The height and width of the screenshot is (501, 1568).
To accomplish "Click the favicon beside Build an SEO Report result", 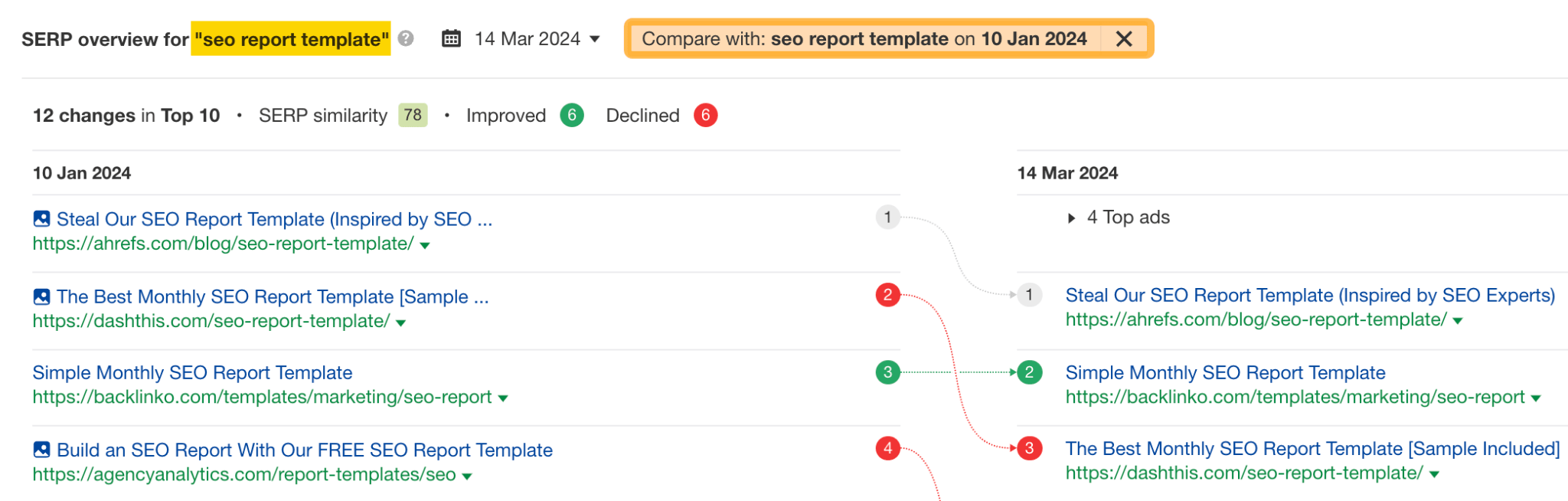I will click(41, 450).
